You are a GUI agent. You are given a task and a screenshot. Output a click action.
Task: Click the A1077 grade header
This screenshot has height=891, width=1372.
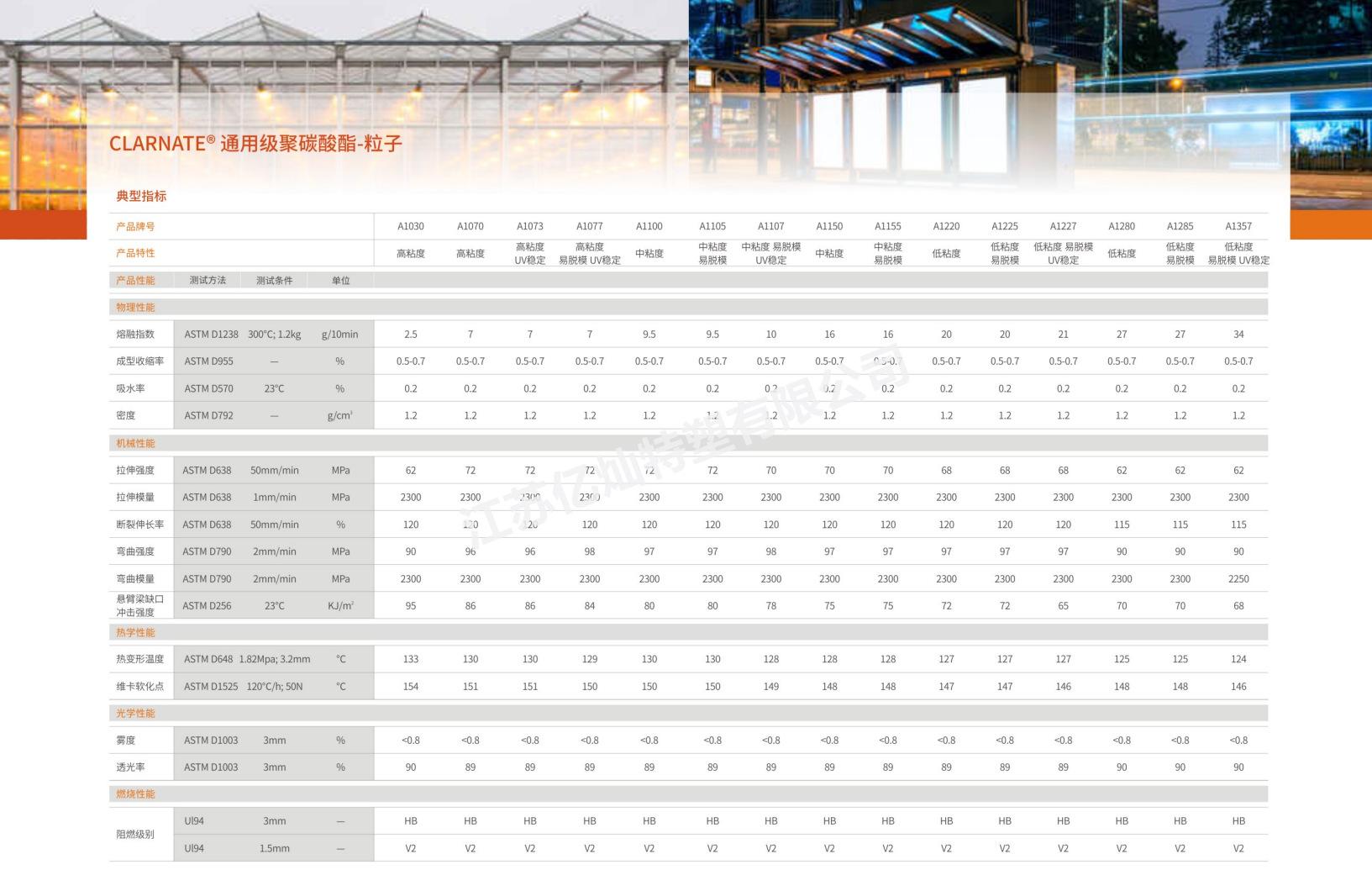pos(590,226)
